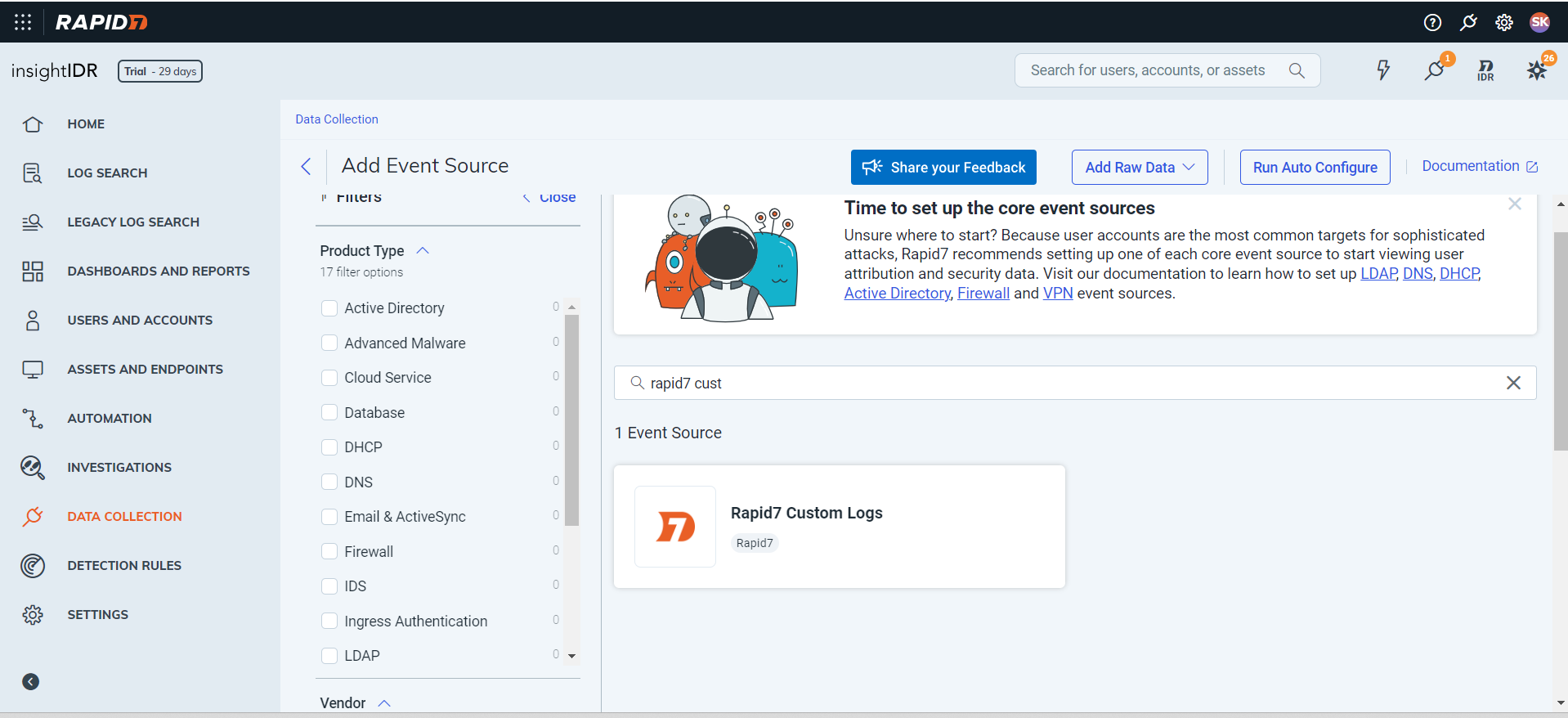The height and width of the screenshot is (718, 1568).
Task: Open the top bar plug connection icon
Action: 1469,22
